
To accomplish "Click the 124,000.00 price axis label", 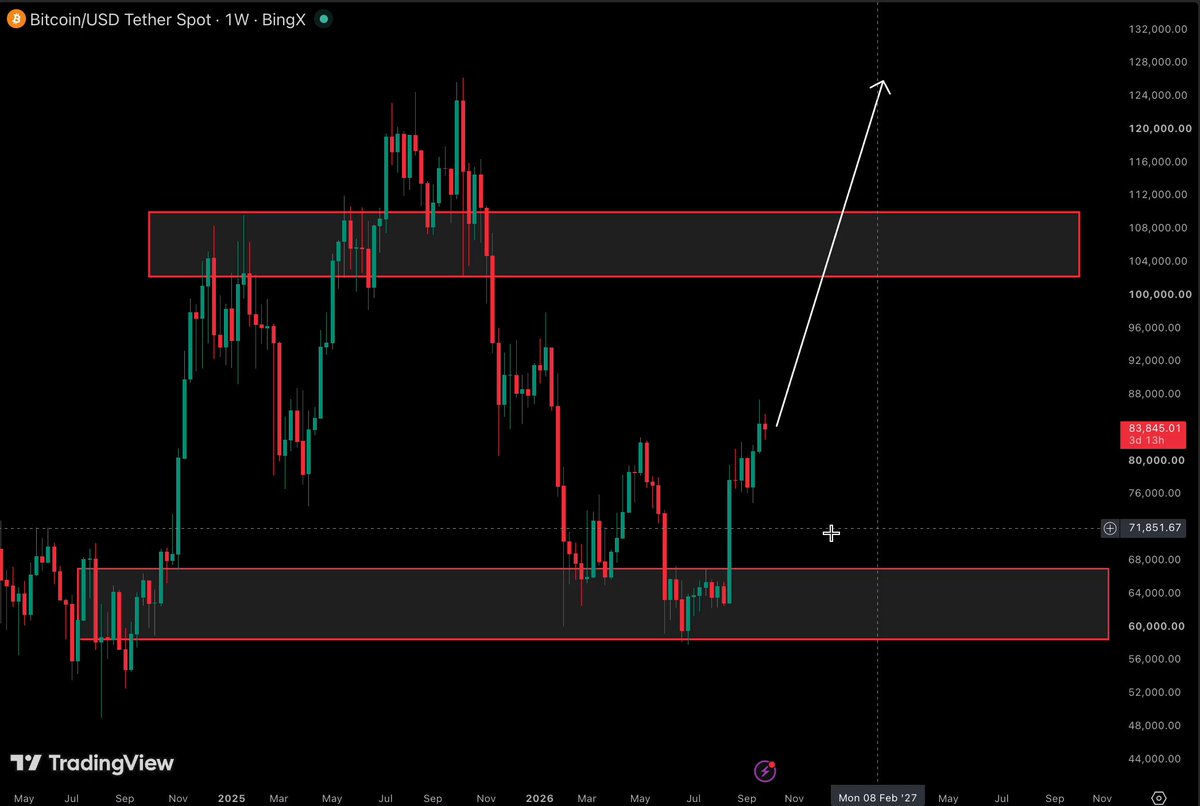I will tap(1157, 96).
